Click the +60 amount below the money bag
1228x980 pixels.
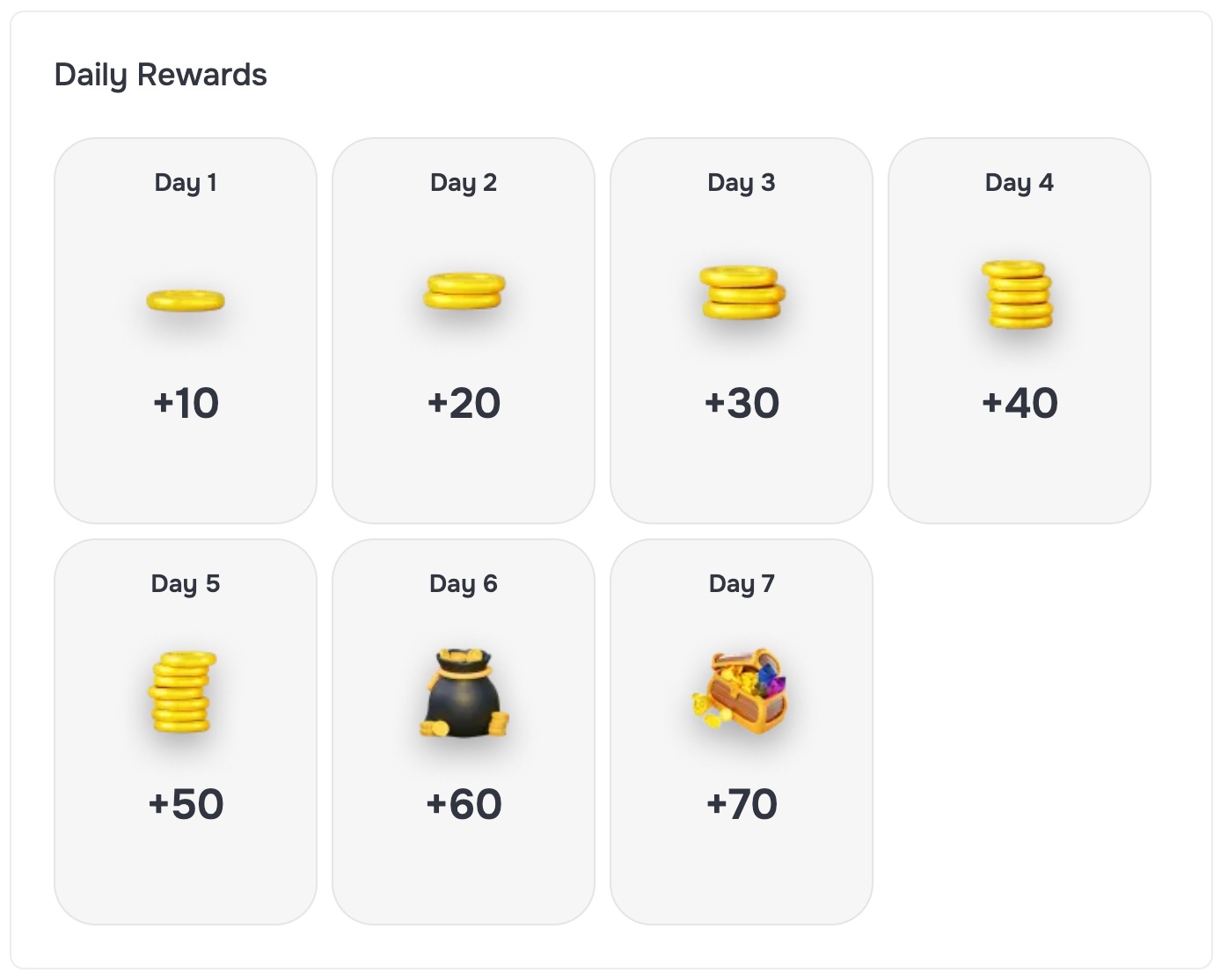464,802
